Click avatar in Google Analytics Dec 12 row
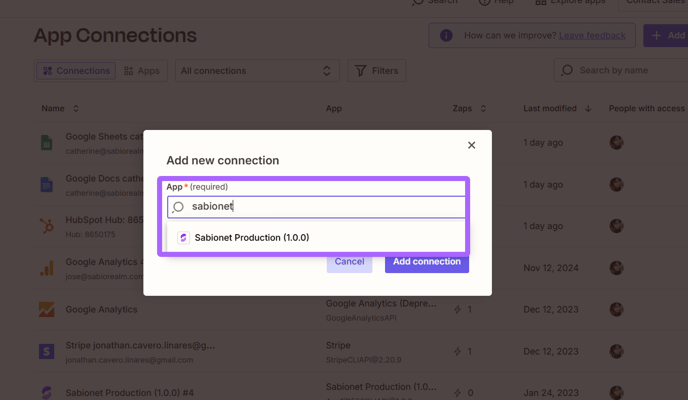688x400 pixels. (x=616, y=310)
